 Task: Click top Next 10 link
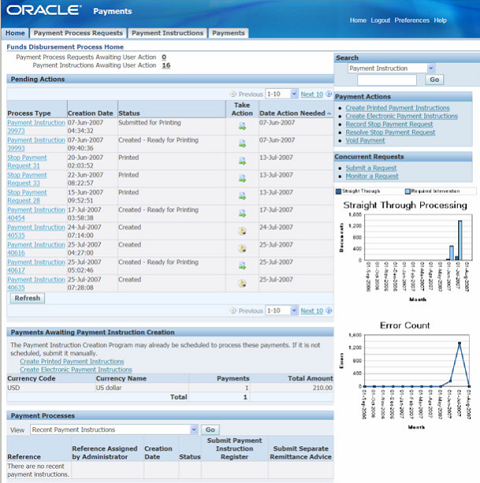click(312, 94)
